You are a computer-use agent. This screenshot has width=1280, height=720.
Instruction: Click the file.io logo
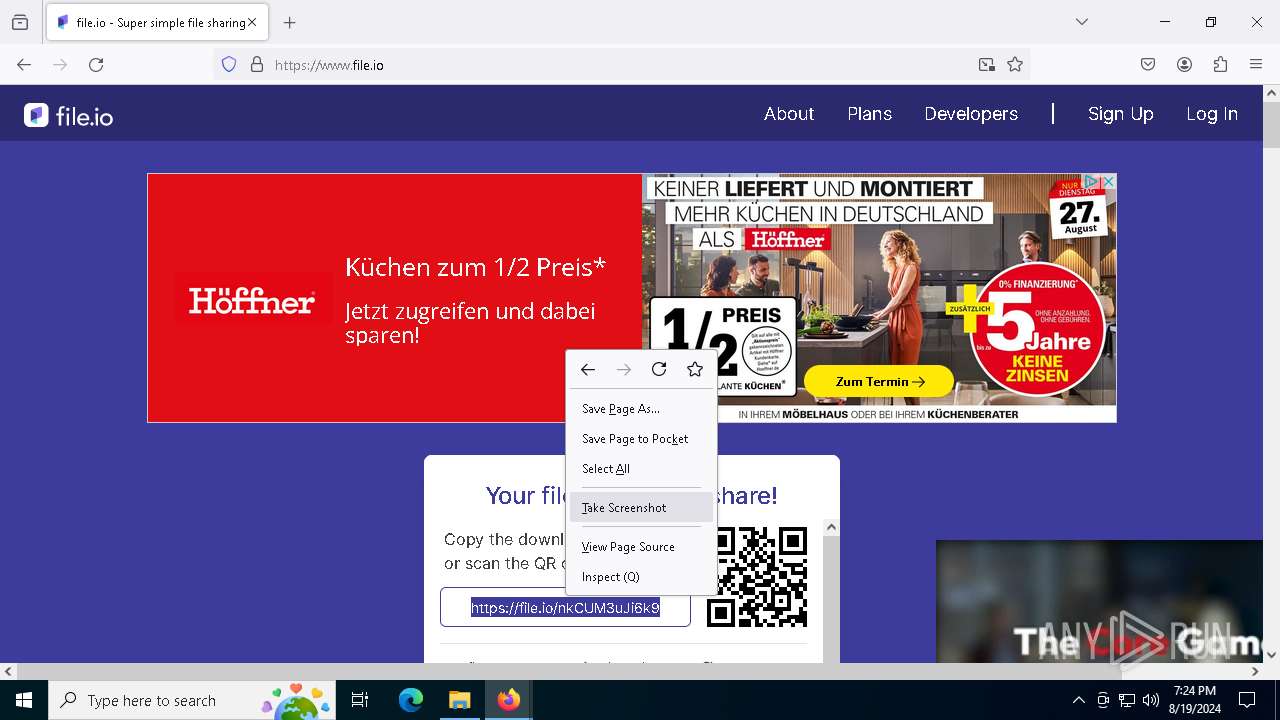(x=68, y=116)
